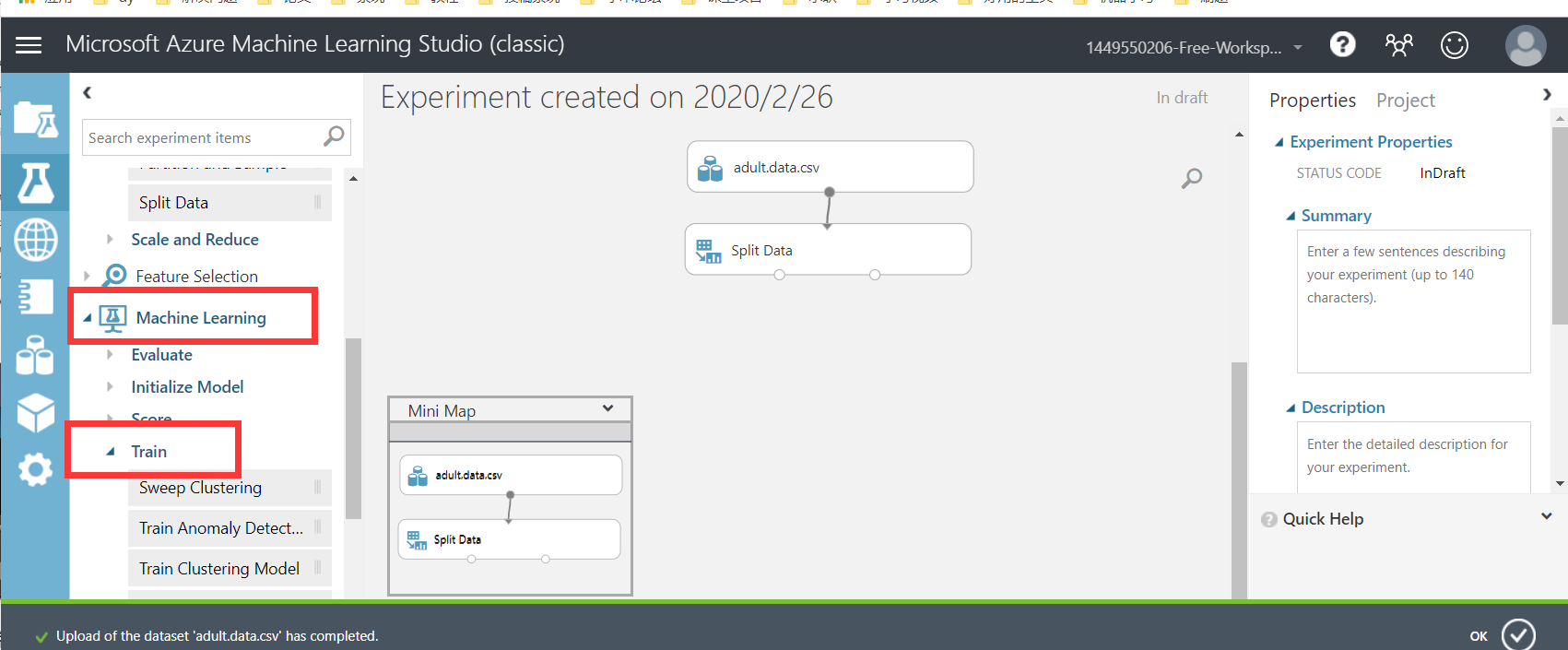
Task: Click the smiley feedback icon
Action: click(1455, 44)
